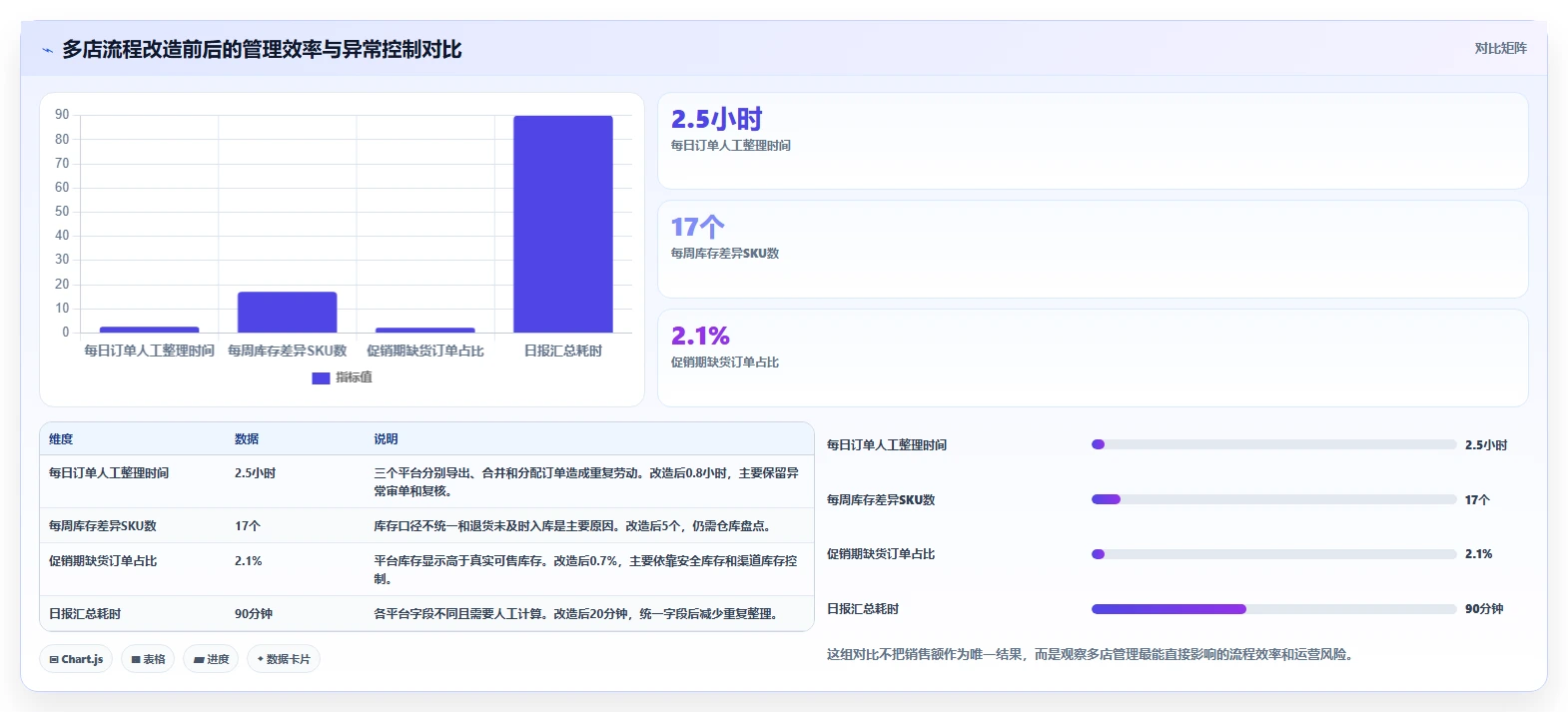Click the 每日订单人工整理时间 bar in the chart
1568x712 pixels.
(149, 330)
